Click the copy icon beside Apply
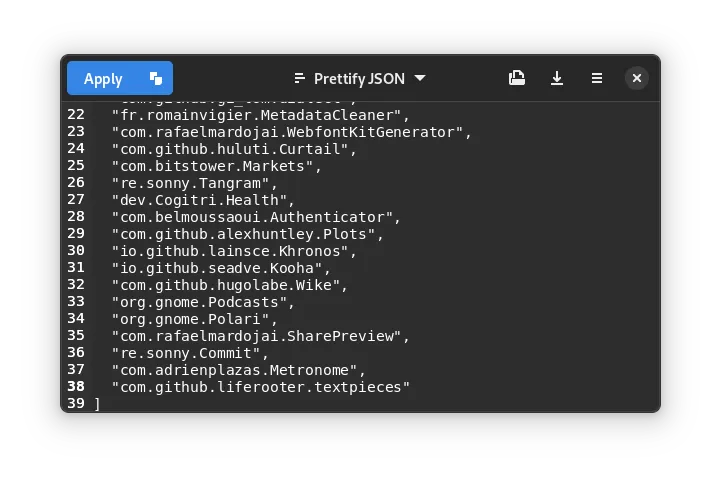The height and width of the screenshot is (479, 721). [x=155, y=78]
